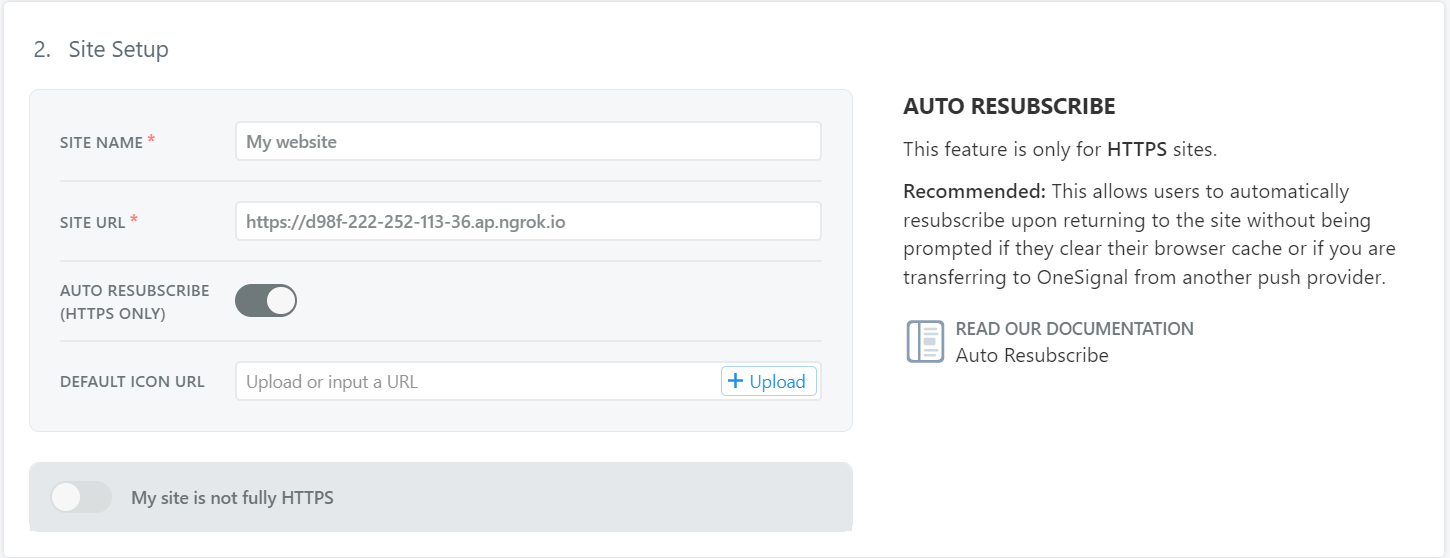
Task: Click the Site URL ngrok address field
Action: tap(528, 222)
